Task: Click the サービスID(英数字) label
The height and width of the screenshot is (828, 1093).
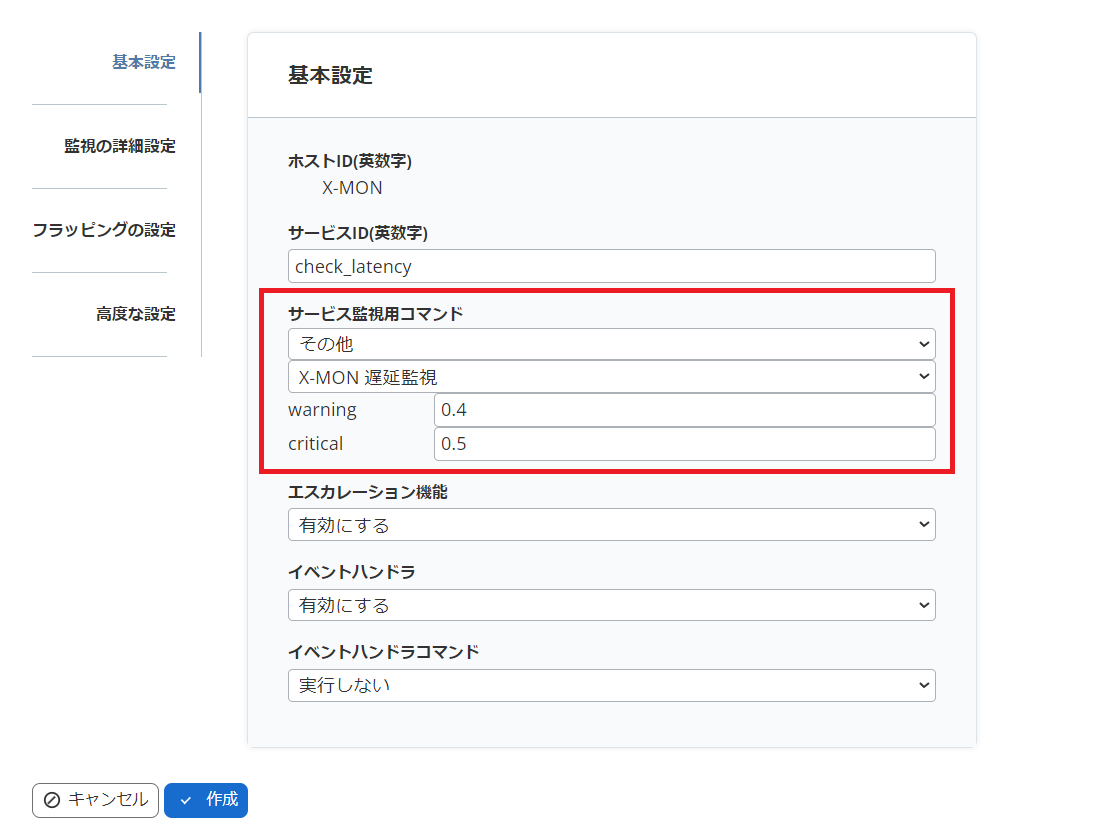Action: point(357,233)
